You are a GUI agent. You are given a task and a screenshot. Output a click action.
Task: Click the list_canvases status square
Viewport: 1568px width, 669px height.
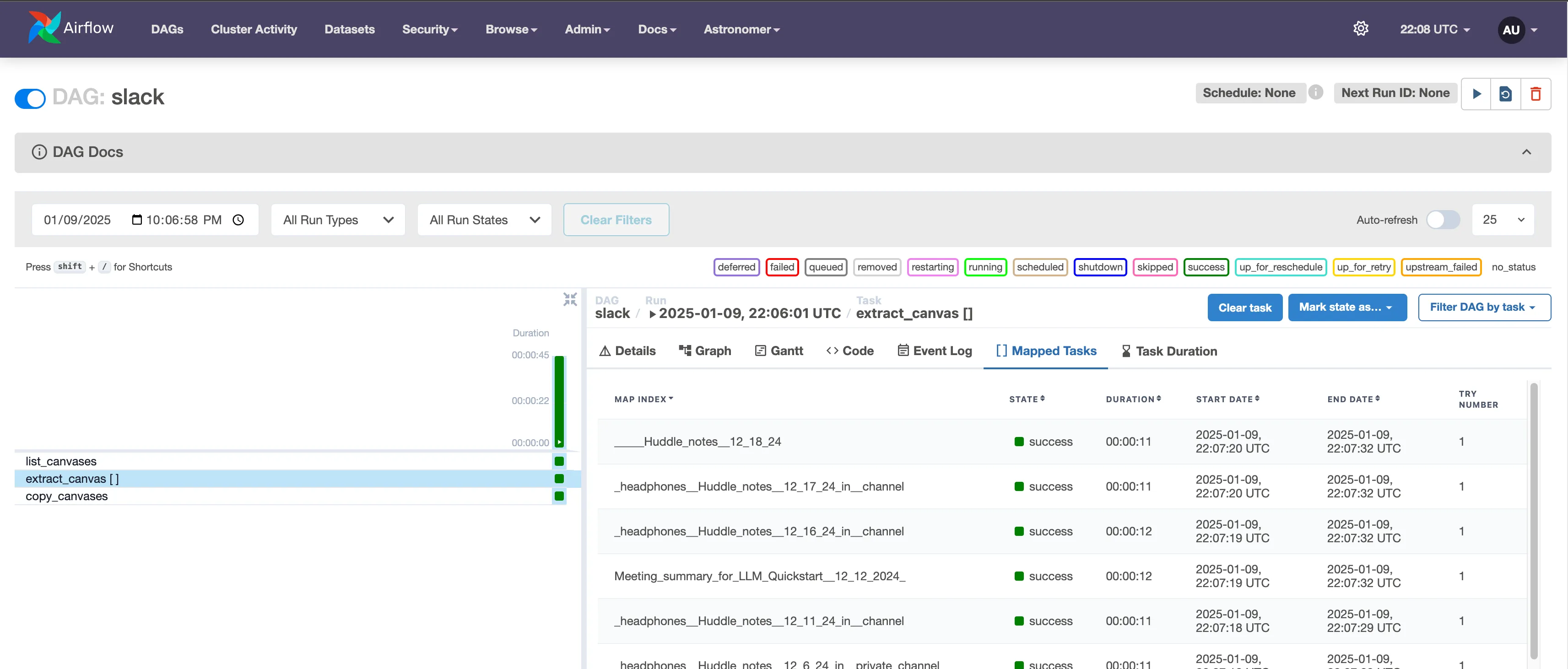point(559,461)
